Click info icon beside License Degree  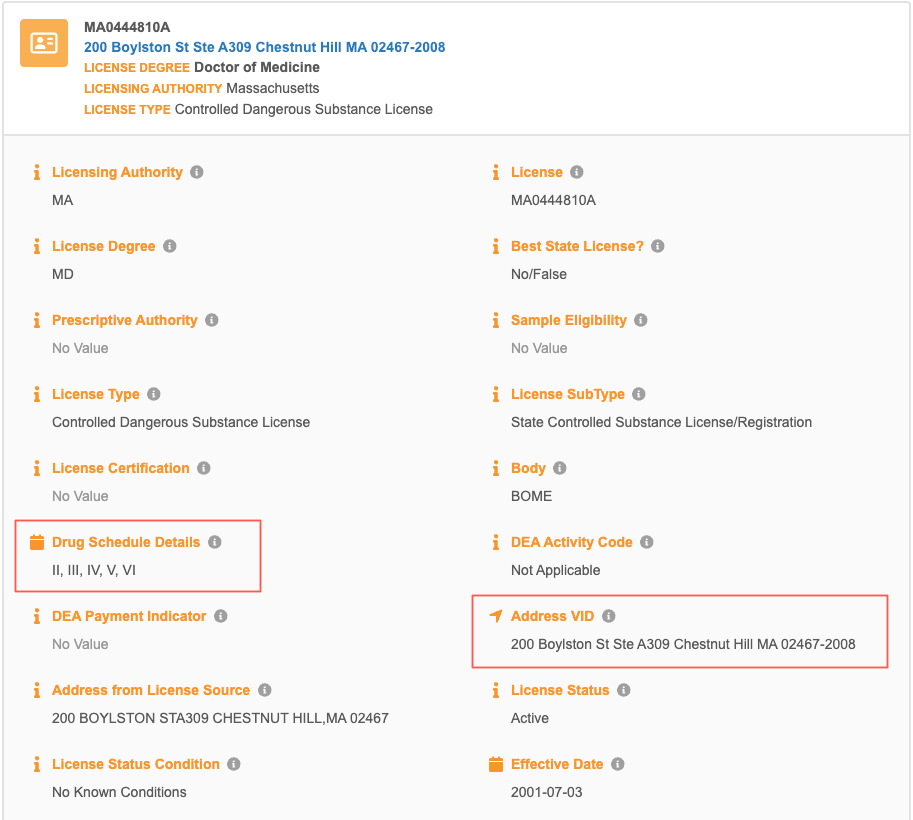click(x=170, y=246)
